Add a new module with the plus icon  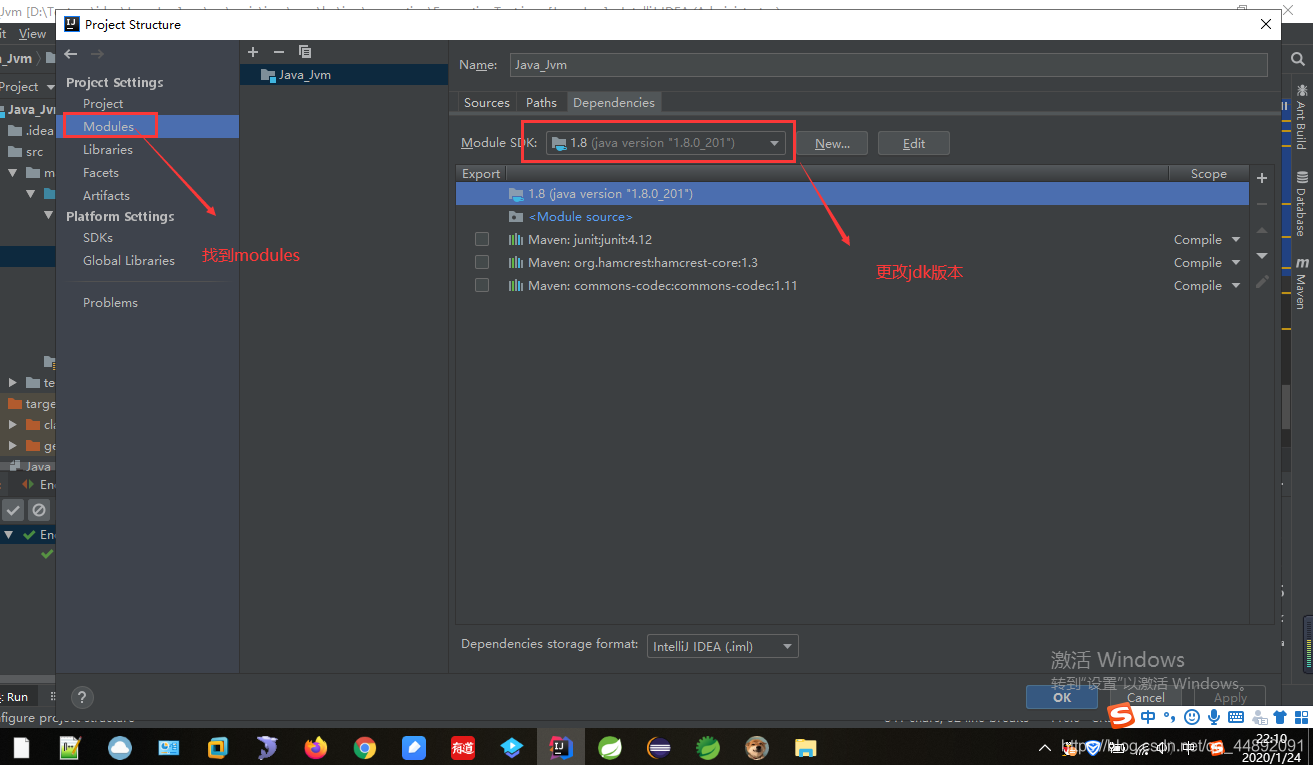coord(253,52)
